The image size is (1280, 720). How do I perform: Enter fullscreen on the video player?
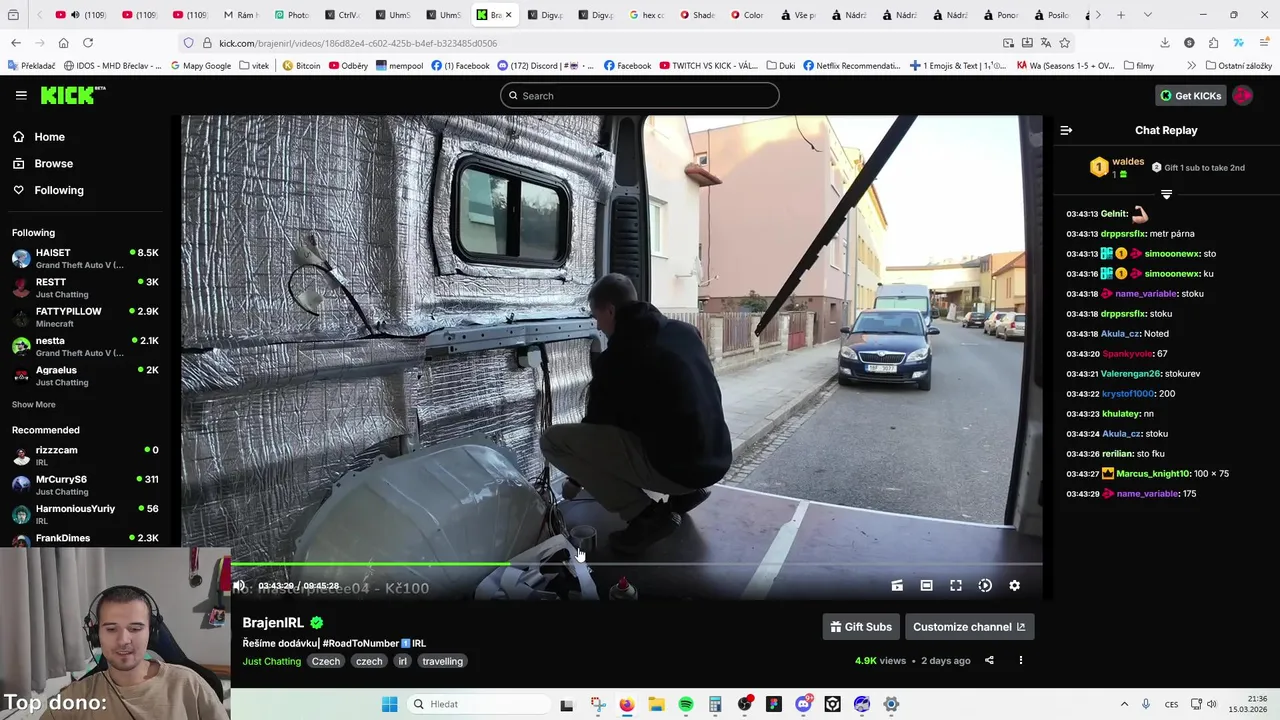tap(956, 586)
